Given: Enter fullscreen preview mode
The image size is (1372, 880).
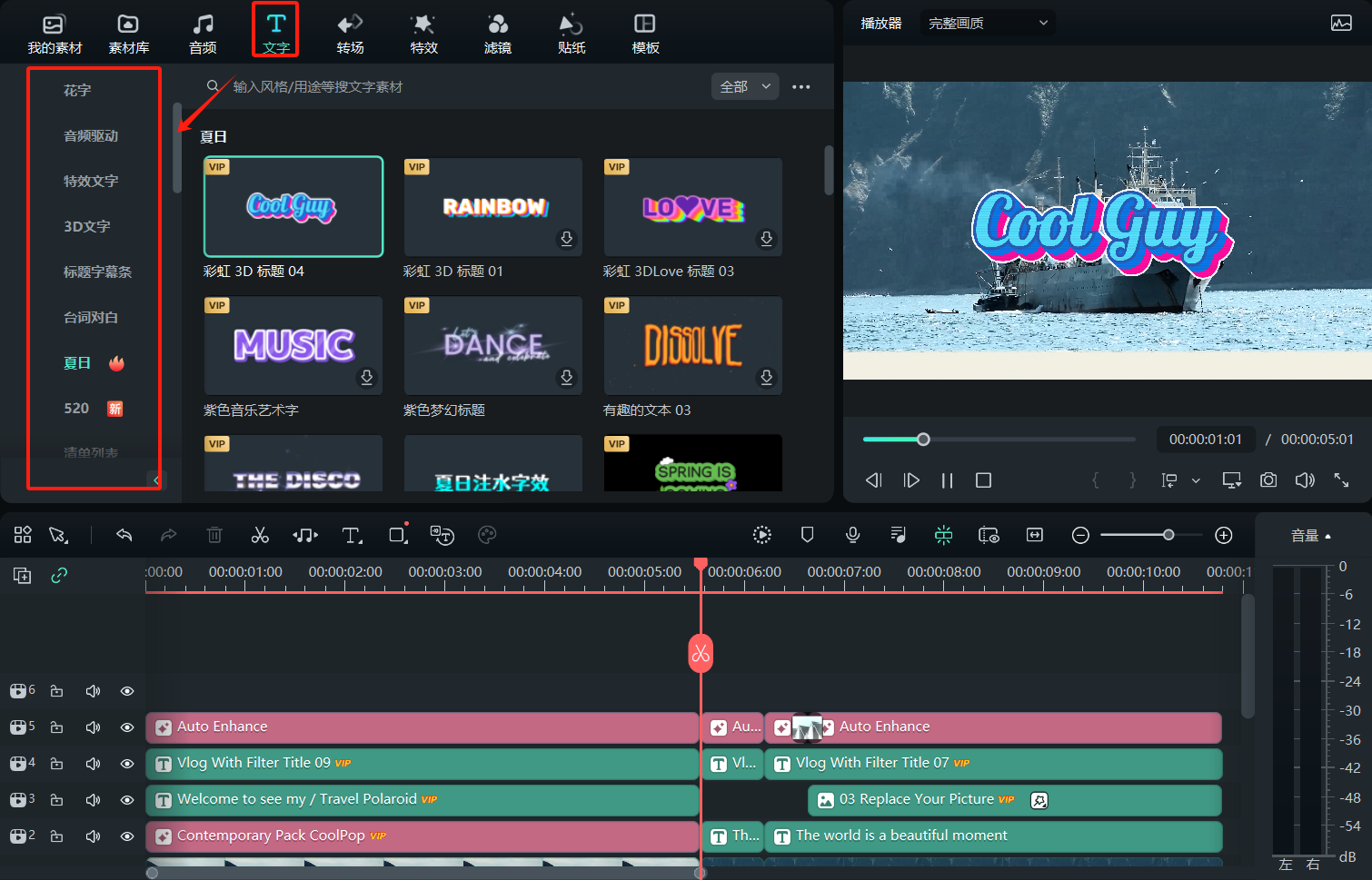Looking at the screenshot, I should point(1341,480).
